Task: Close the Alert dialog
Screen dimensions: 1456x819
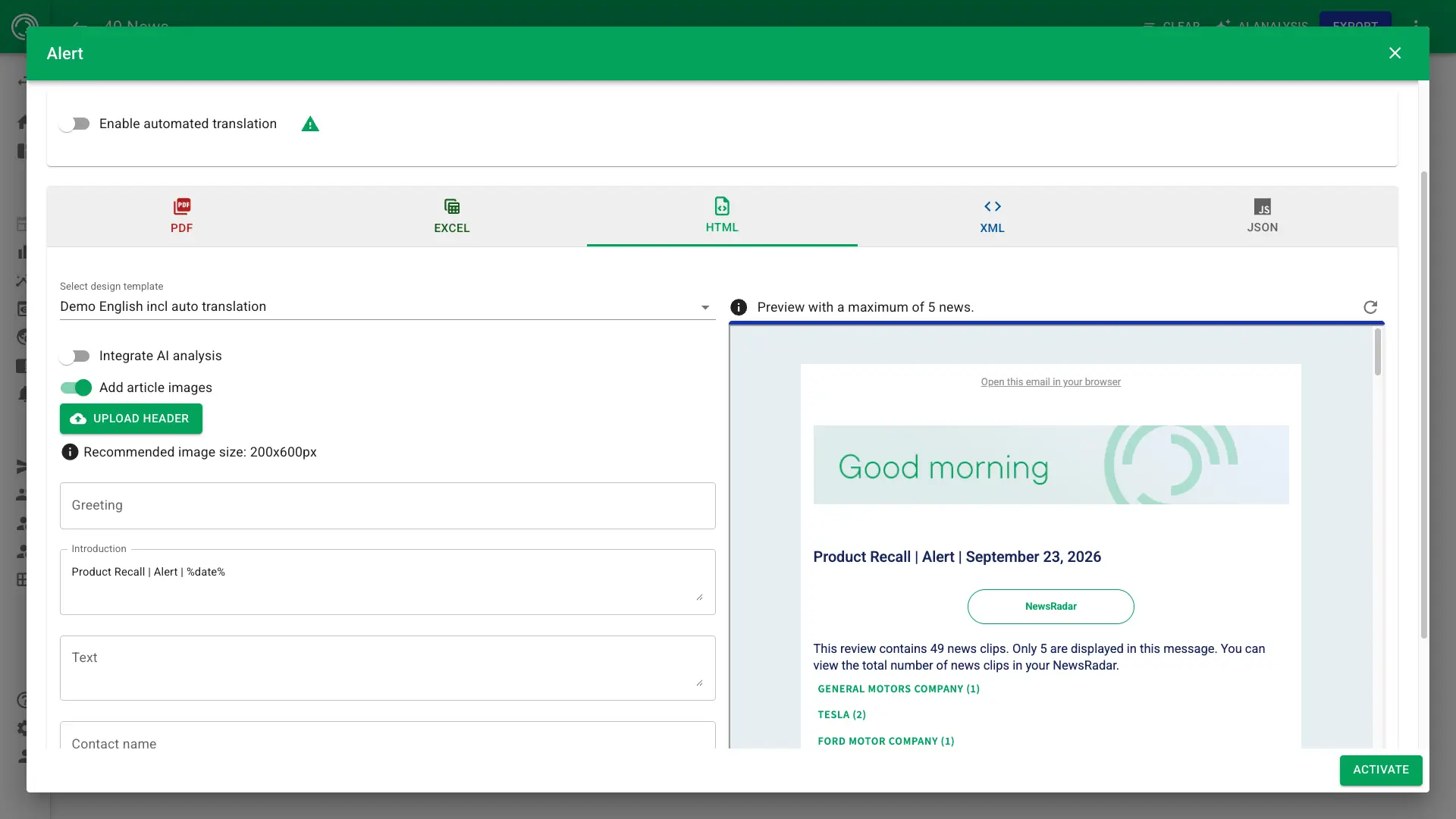Action: pos(1395,53)
